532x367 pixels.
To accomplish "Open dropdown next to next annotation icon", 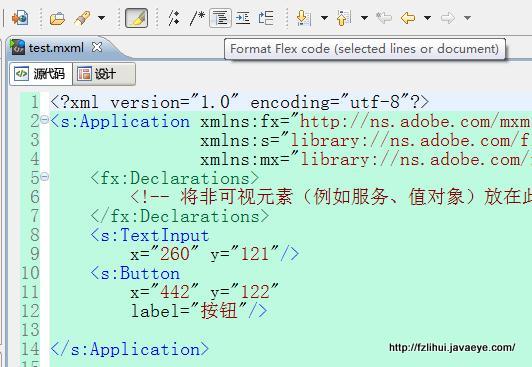I will pos(324,18).
